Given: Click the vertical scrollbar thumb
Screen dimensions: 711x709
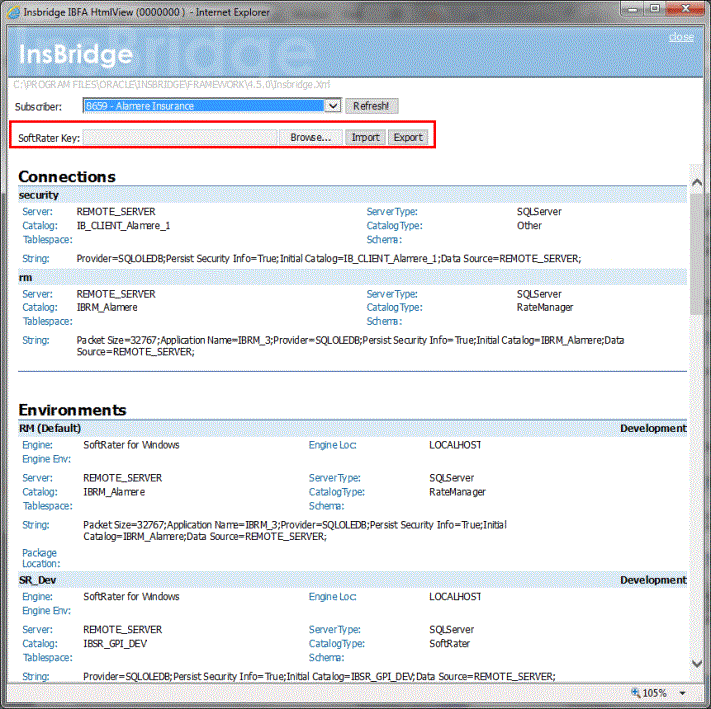Looking at the screenshot, I should coord(697,254).
